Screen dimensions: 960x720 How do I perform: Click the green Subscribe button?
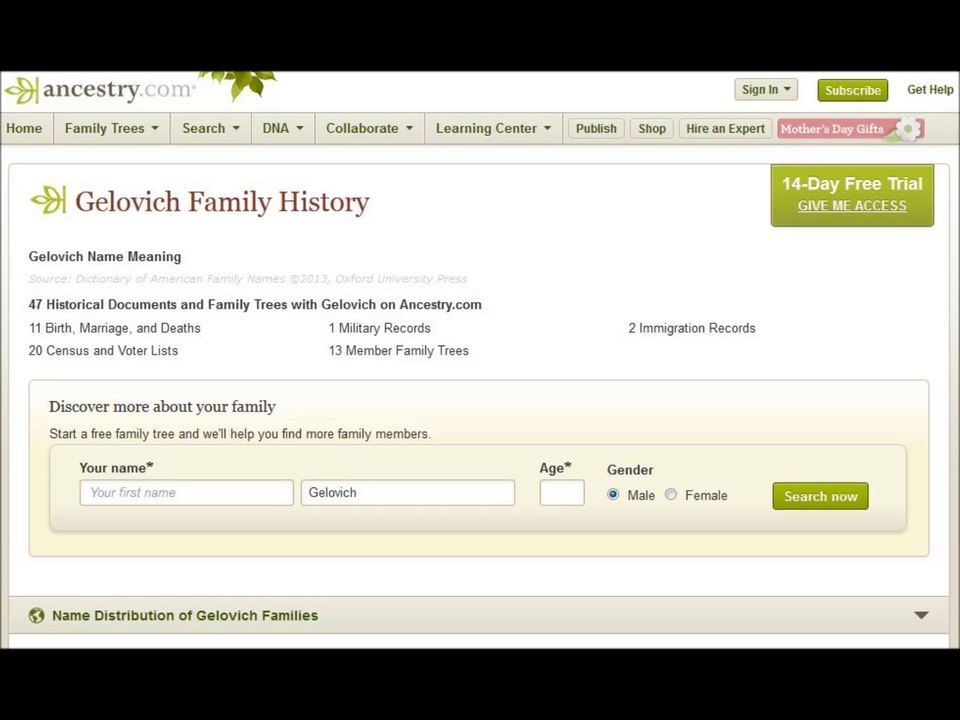click(x=852, y=91)
